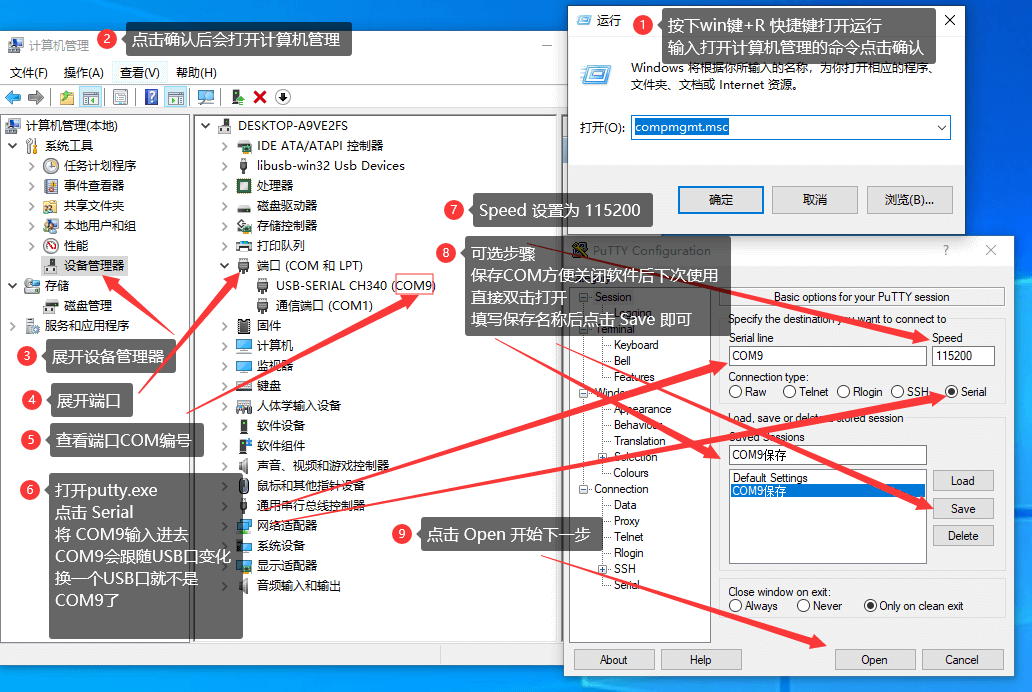The height and width of the screenshot is (692, 1032).
Task: Select the Telnet connection type radio
Action: point(789,392)
